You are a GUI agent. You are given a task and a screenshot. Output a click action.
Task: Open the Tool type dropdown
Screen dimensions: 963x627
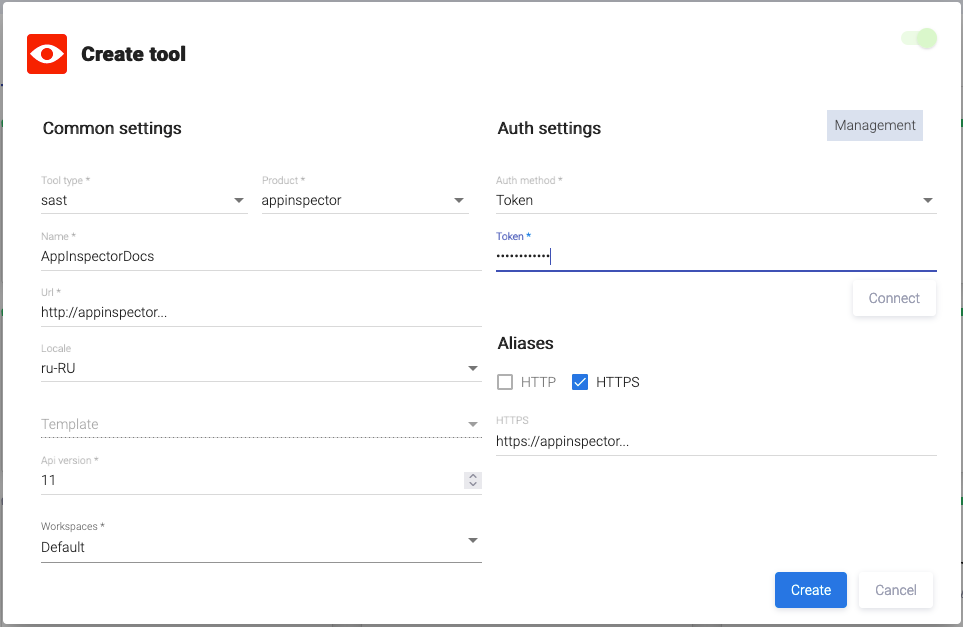(143, 200)
